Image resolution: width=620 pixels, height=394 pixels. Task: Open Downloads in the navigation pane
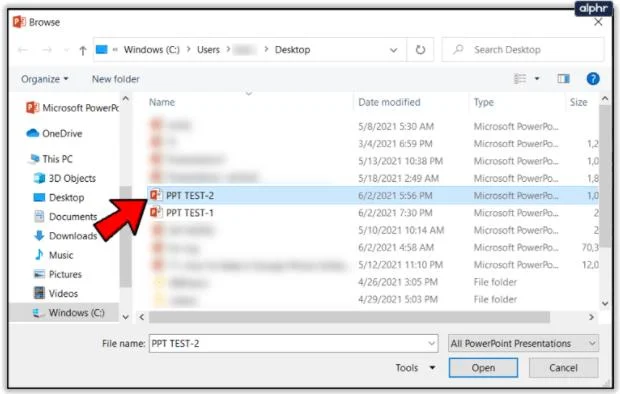point(66,236)
